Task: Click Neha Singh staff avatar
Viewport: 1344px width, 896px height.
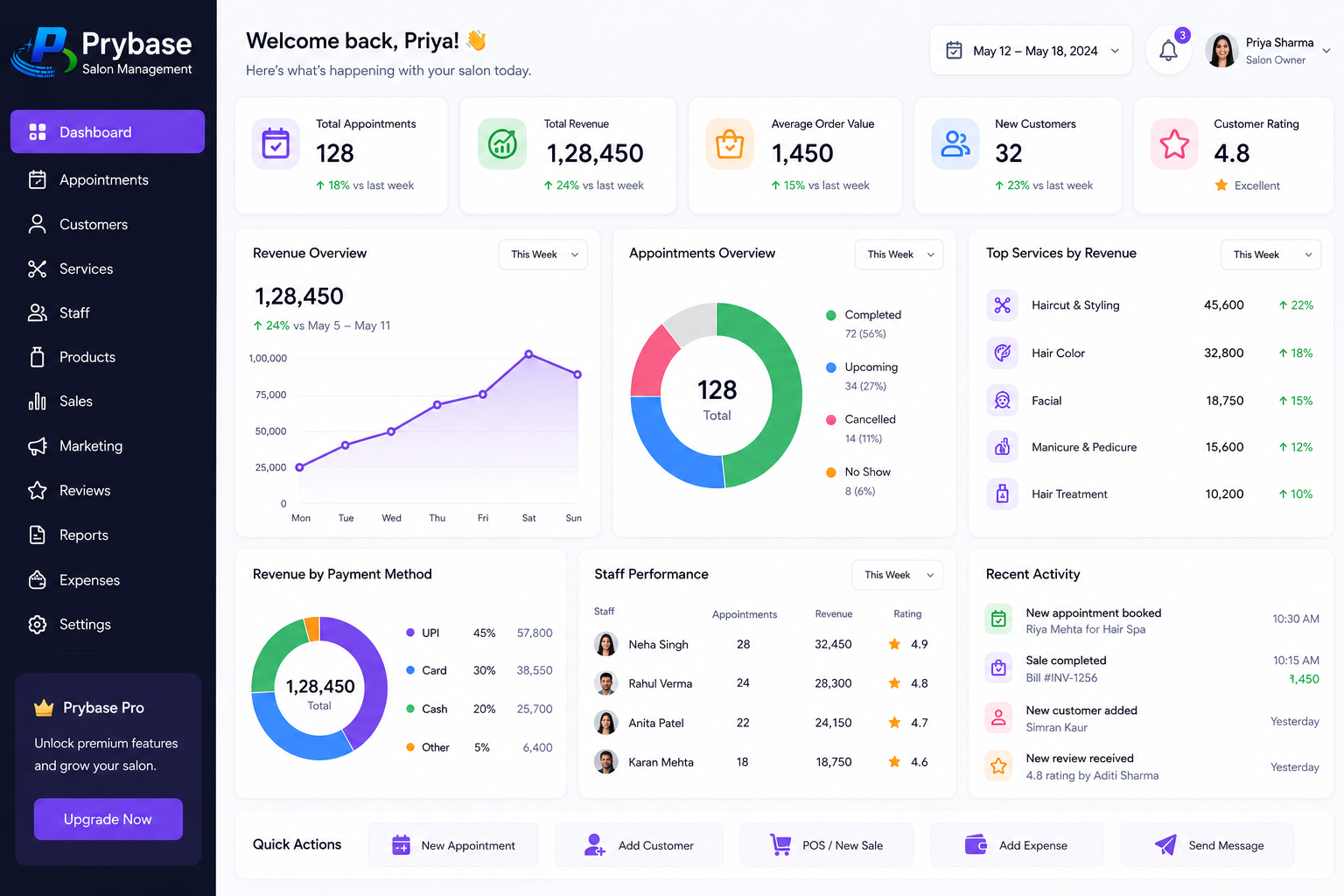Action: click(x=606, y=644)
